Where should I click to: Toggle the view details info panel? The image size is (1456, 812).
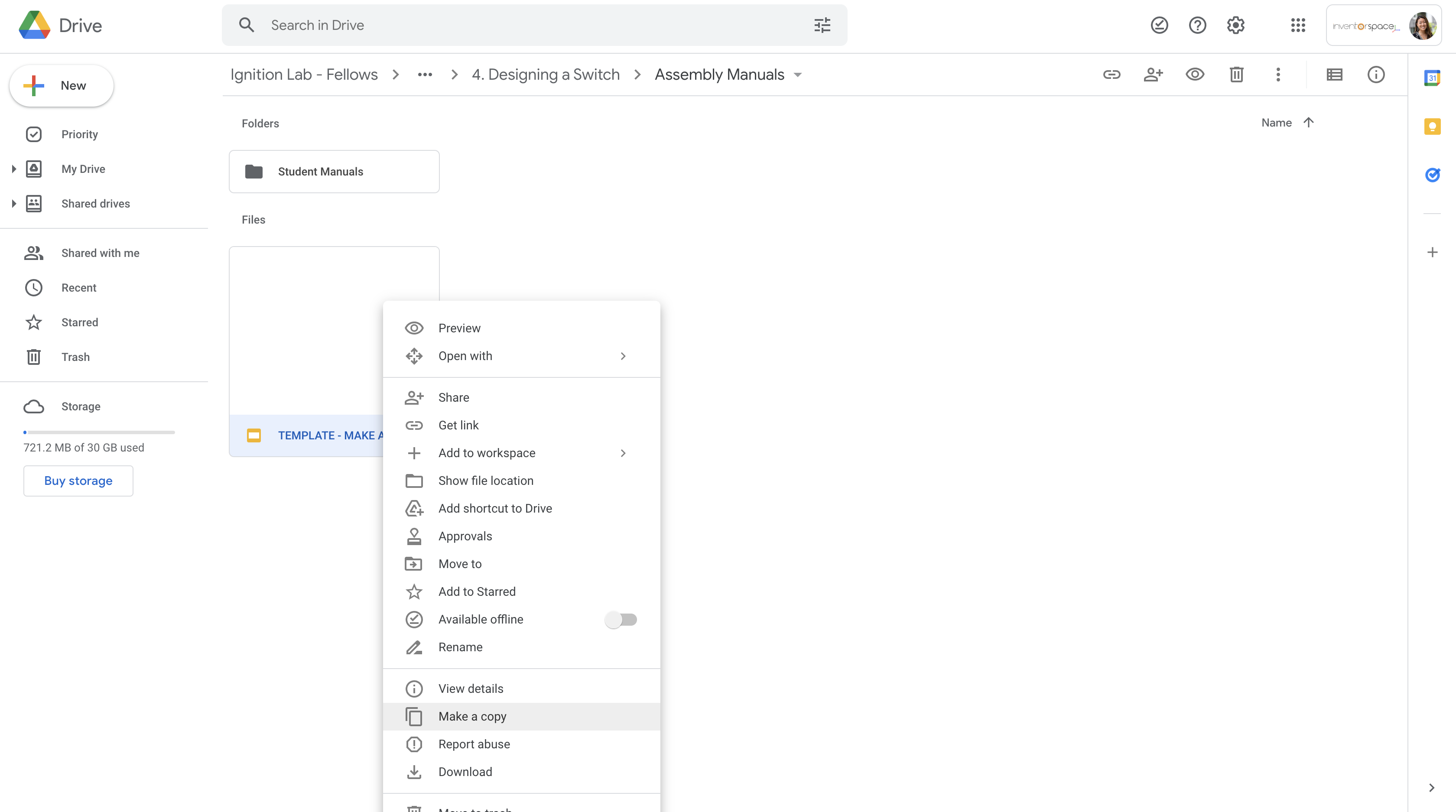(x=1376, y=75)
